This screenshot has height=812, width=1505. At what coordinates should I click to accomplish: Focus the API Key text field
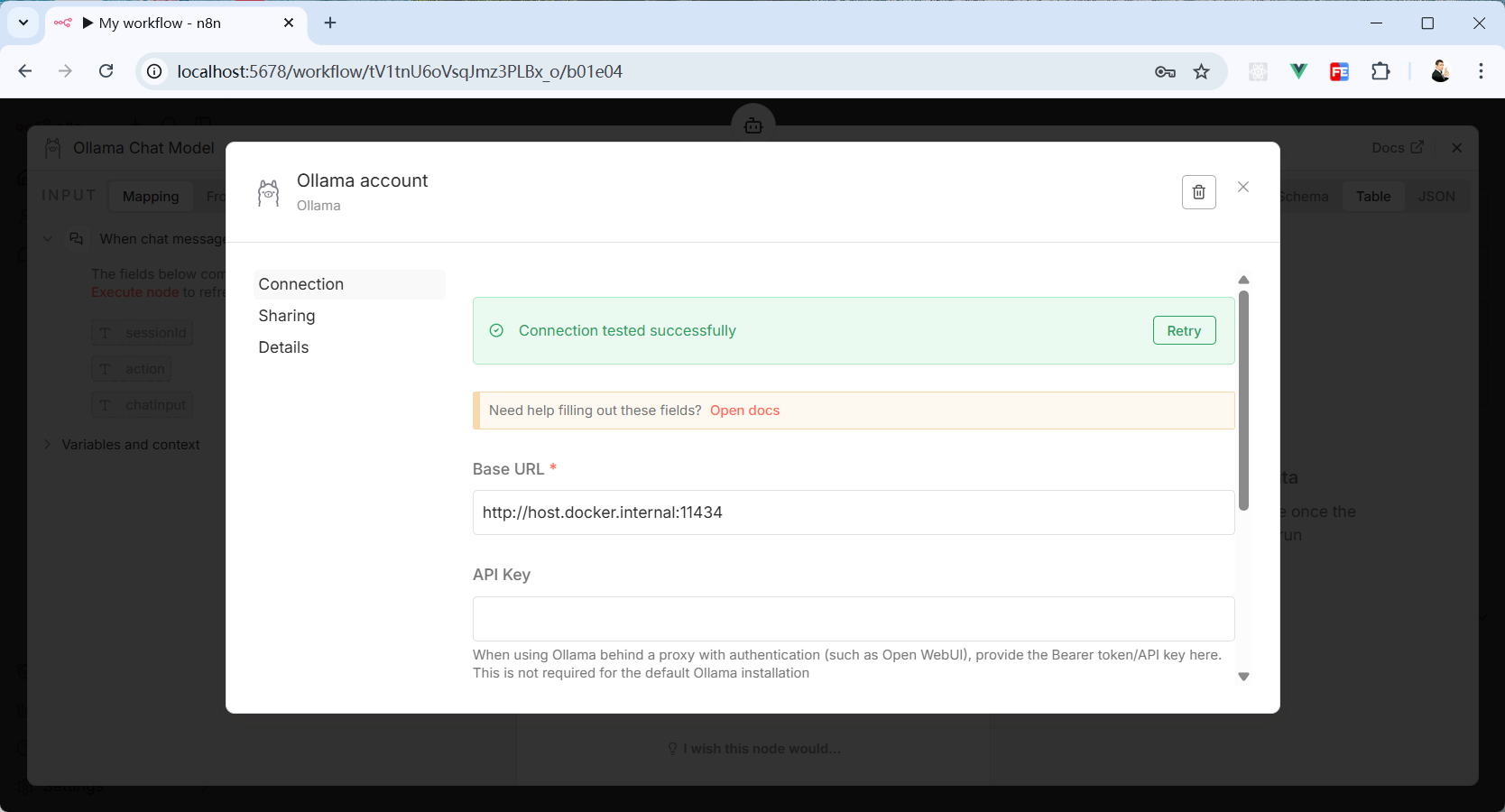point(853,619)
